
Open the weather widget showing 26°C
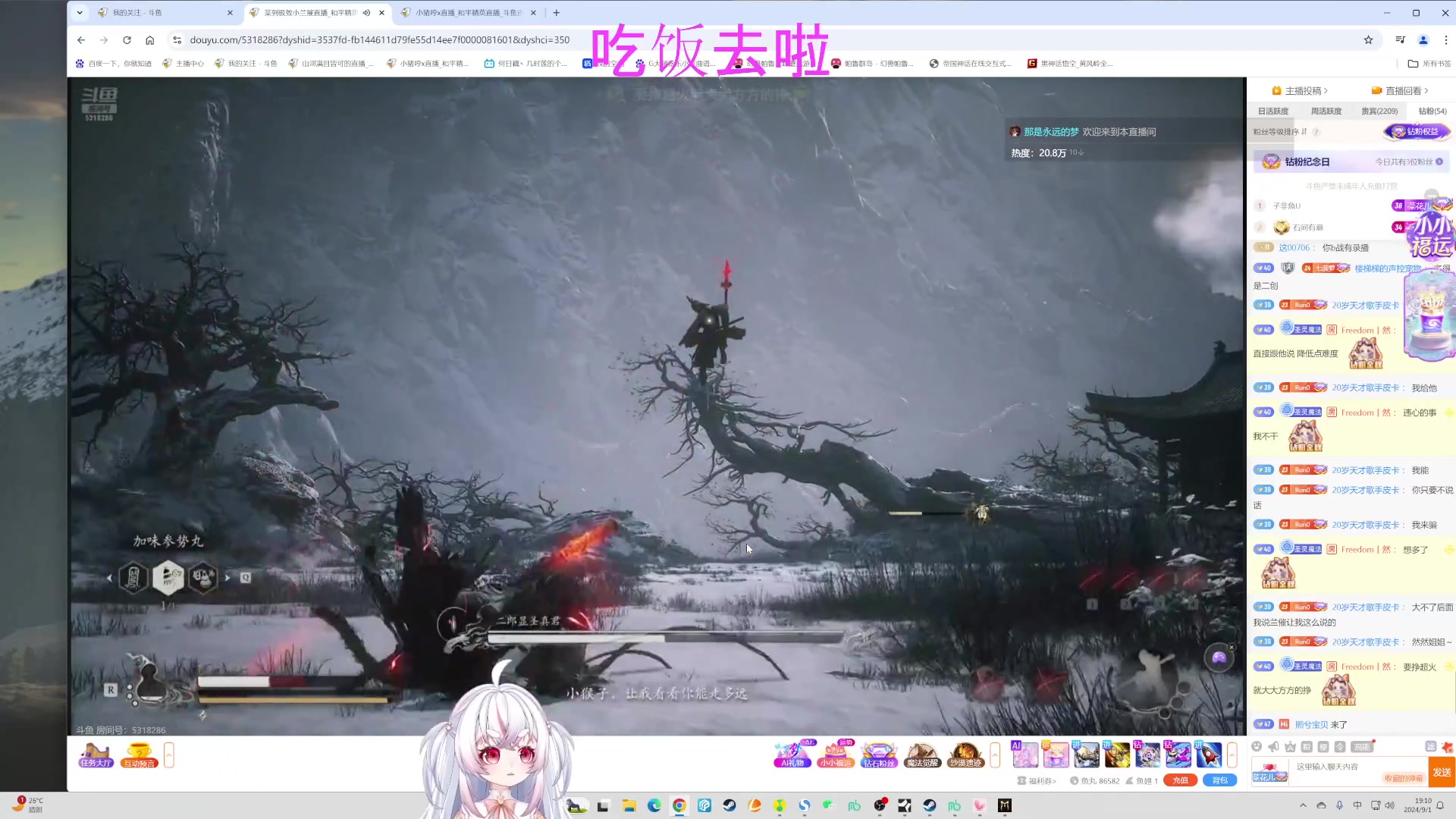coord(29,805)
